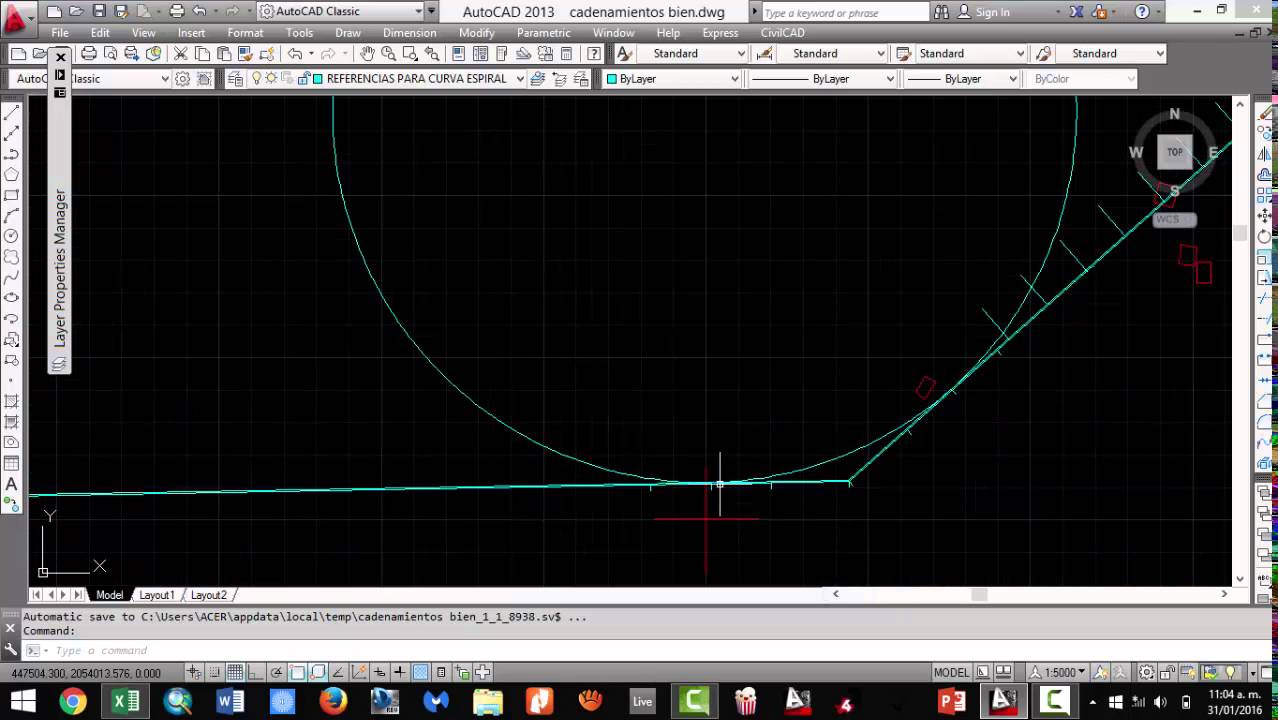Select the Table tool in Draw toolbar
The width and height of the screenshot is (1278, 720).
coord(12,463)
